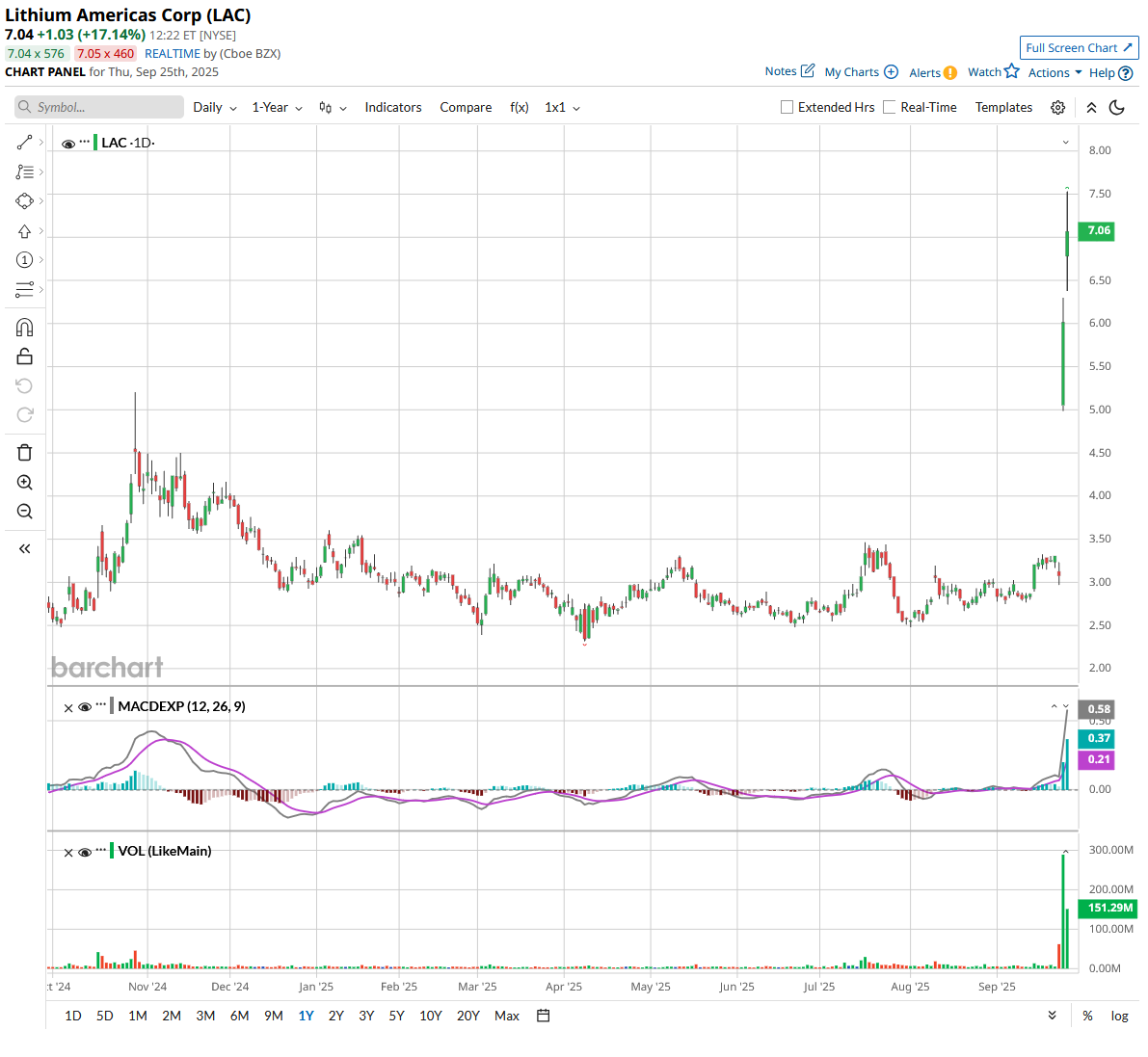Click the 7.06 current price label

coord(1096,230)
